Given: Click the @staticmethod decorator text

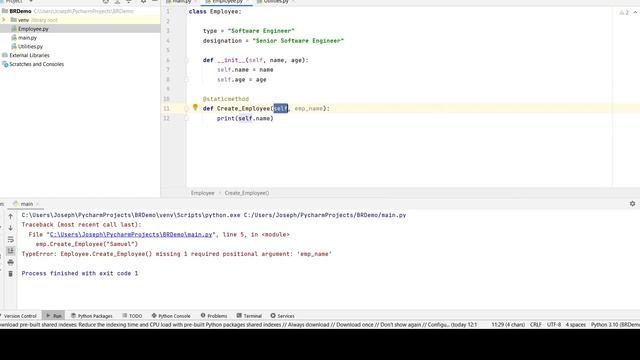Looking at the screenshot, I should click(226, 99).
